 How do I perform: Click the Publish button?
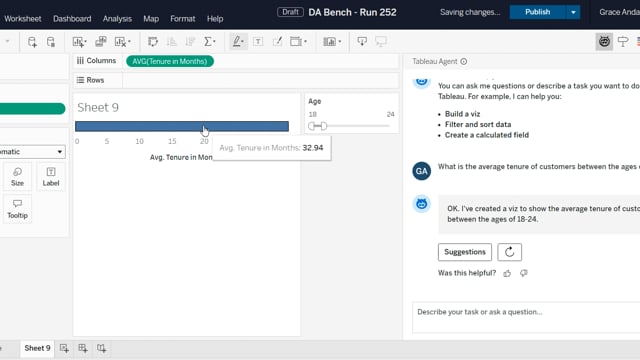tap(537, 12)
